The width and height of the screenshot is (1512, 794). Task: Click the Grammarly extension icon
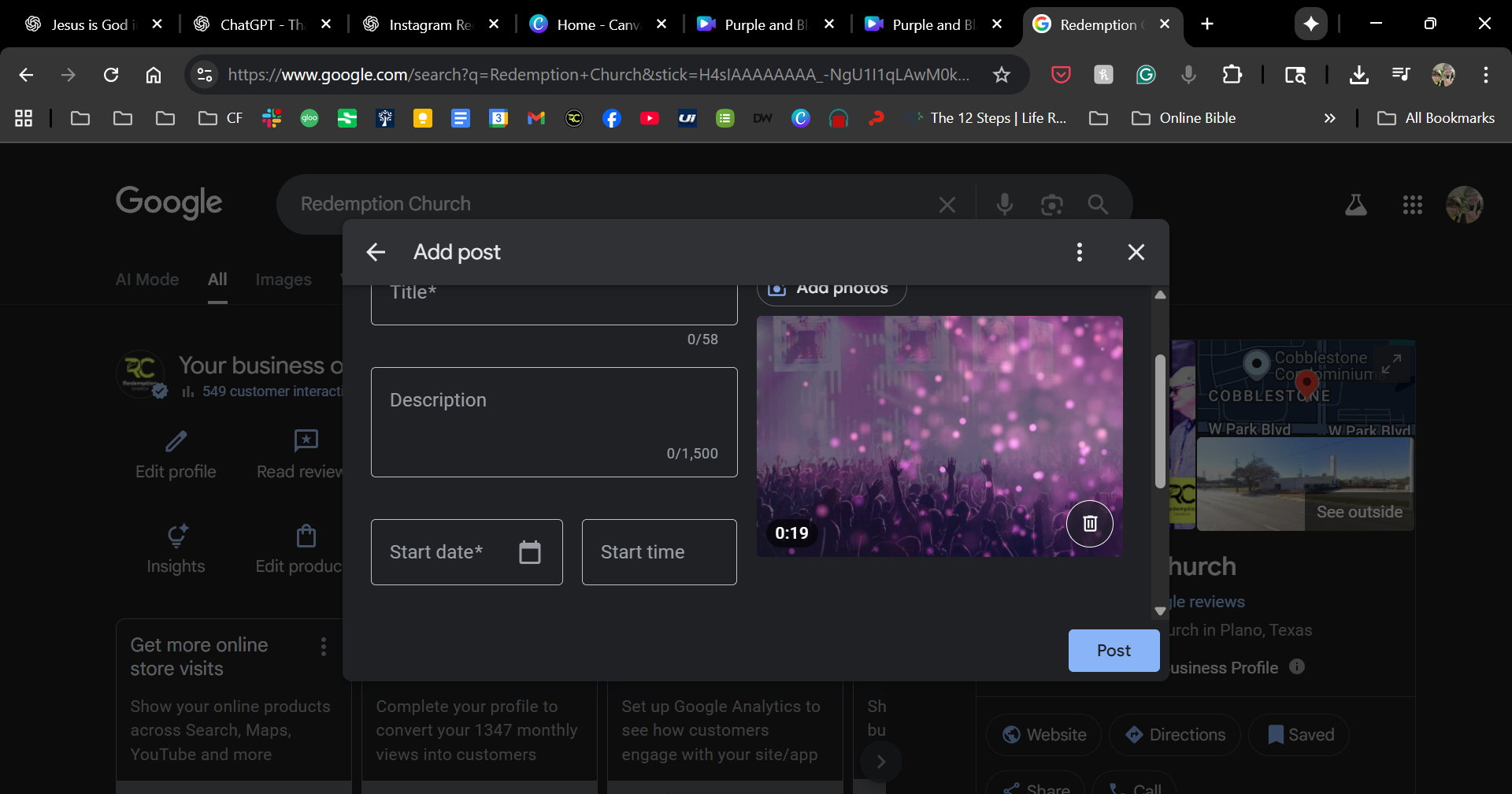(x=1146, y=75)
